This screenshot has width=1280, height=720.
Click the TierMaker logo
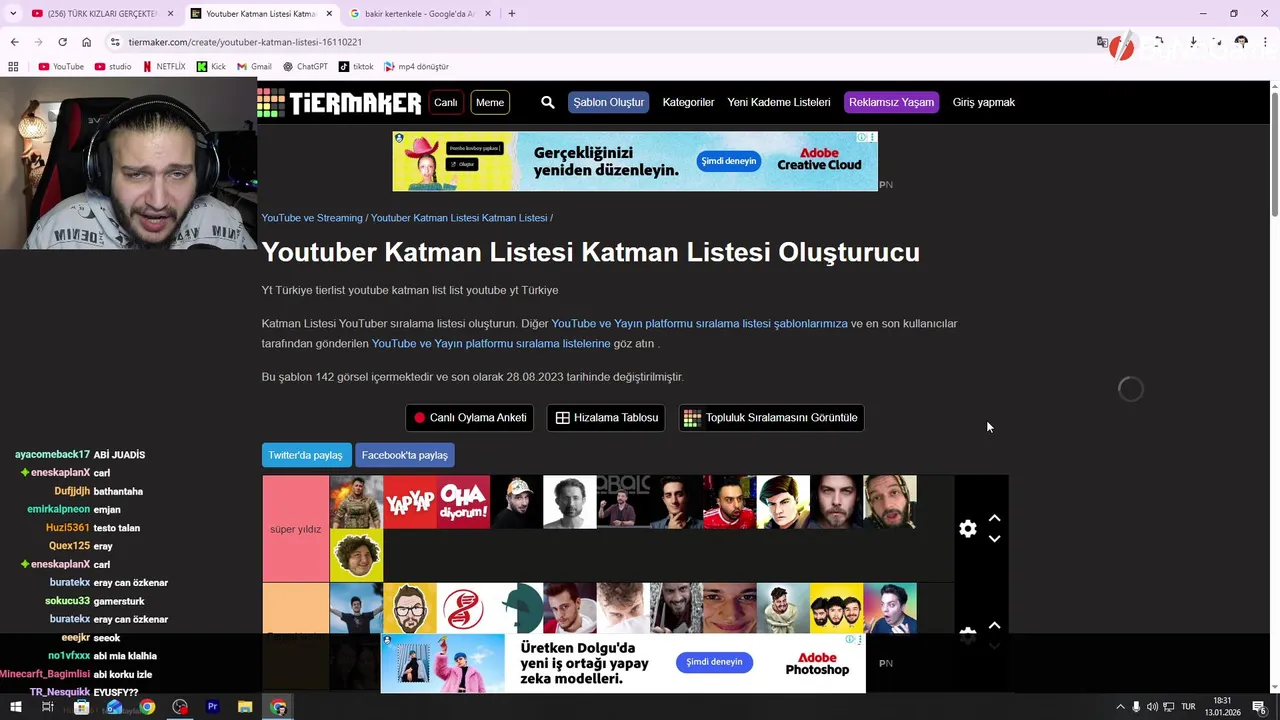click(339, 102)
